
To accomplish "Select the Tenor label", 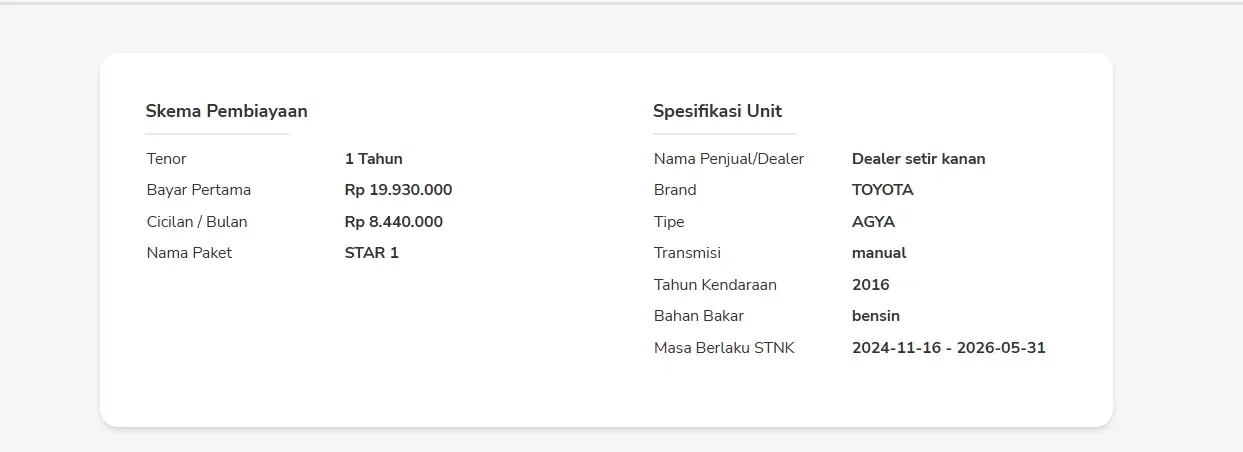I will [x=166, y=159].
